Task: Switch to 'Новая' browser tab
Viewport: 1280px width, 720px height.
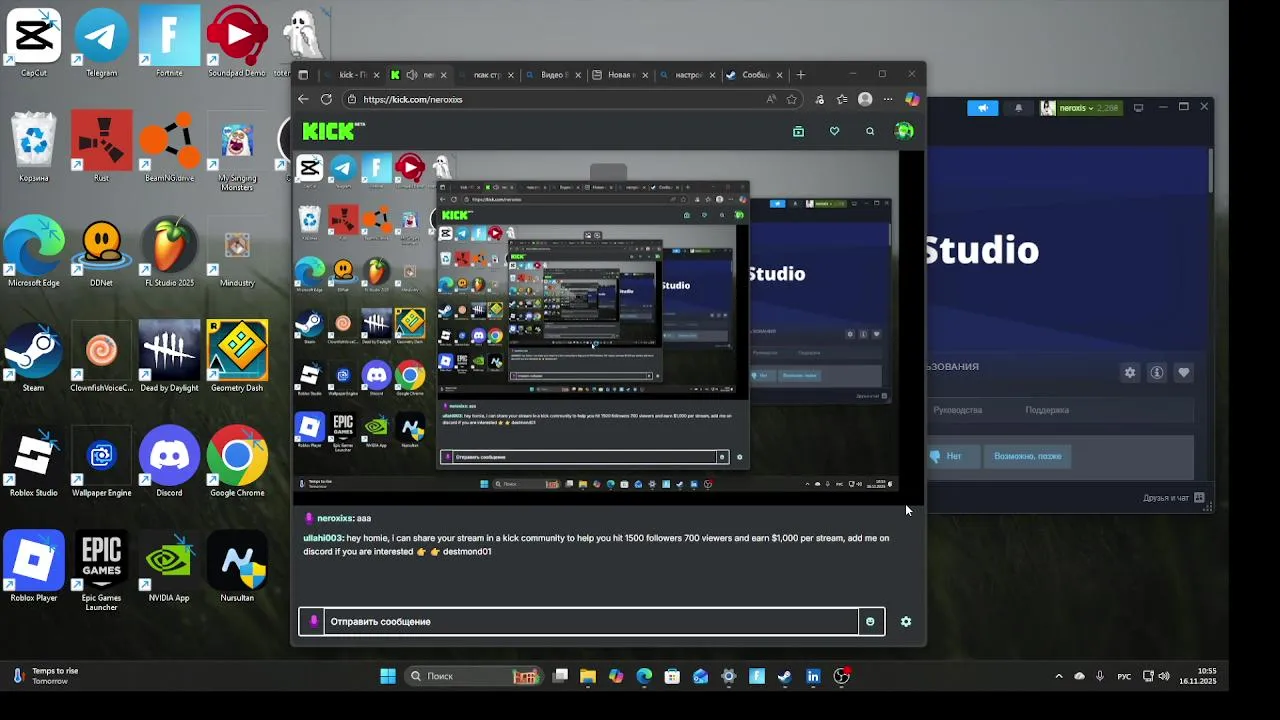Action: [x=620, y=75]
